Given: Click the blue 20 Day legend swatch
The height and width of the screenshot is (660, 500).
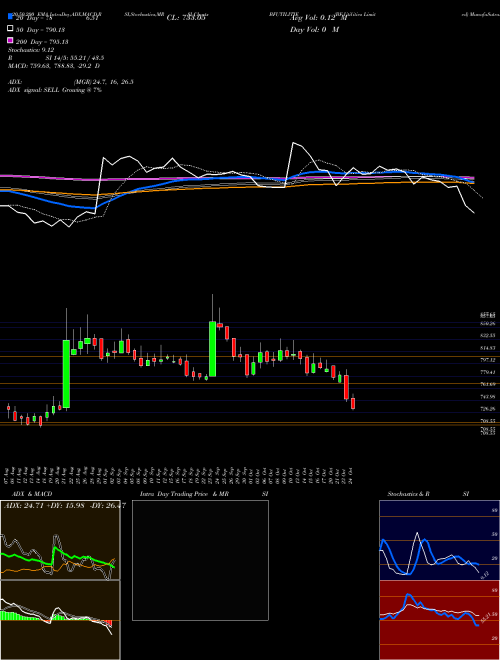Looking at the screenshot, I should (x=10, y=17).
